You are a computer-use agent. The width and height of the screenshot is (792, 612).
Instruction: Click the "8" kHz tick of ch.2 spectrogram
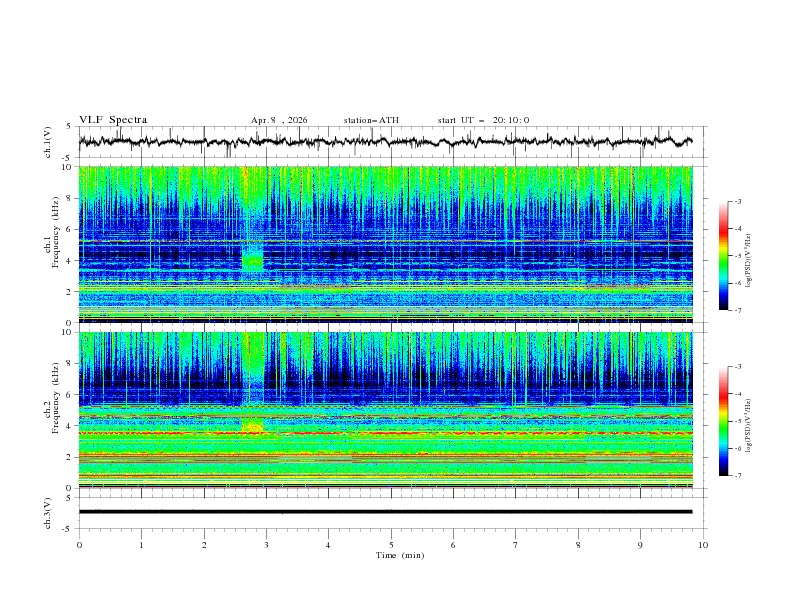(x=71, y=364)
